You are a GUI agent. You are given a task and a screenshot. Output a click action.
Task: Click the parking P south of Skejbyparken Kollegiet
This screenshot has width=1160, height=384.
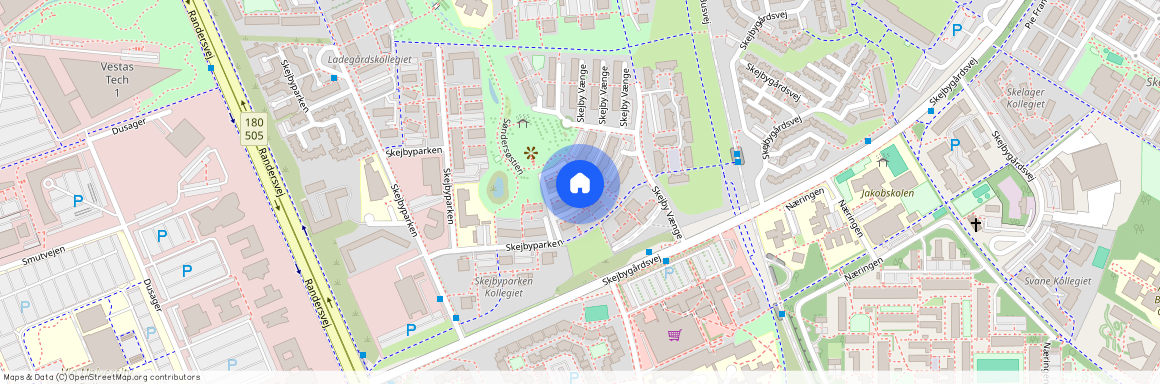point(411,329)
